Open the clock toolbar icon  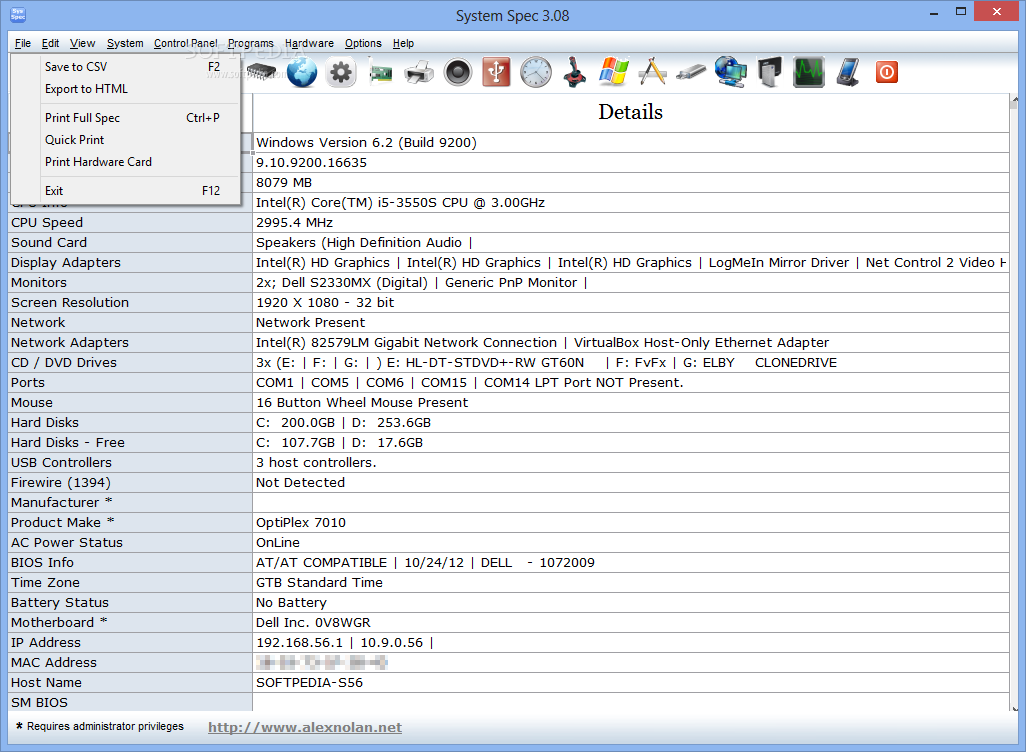tap(536, 72)
